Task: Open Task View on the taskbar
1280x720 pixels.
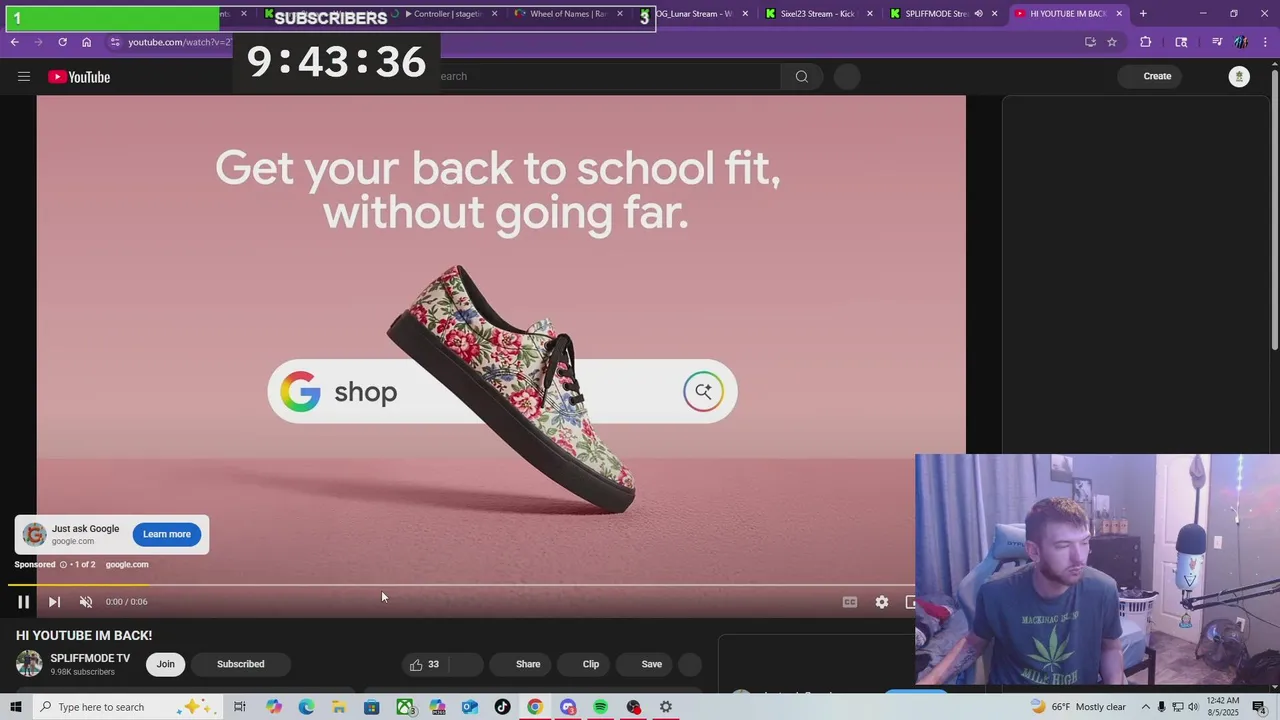Action: [240, 707]
